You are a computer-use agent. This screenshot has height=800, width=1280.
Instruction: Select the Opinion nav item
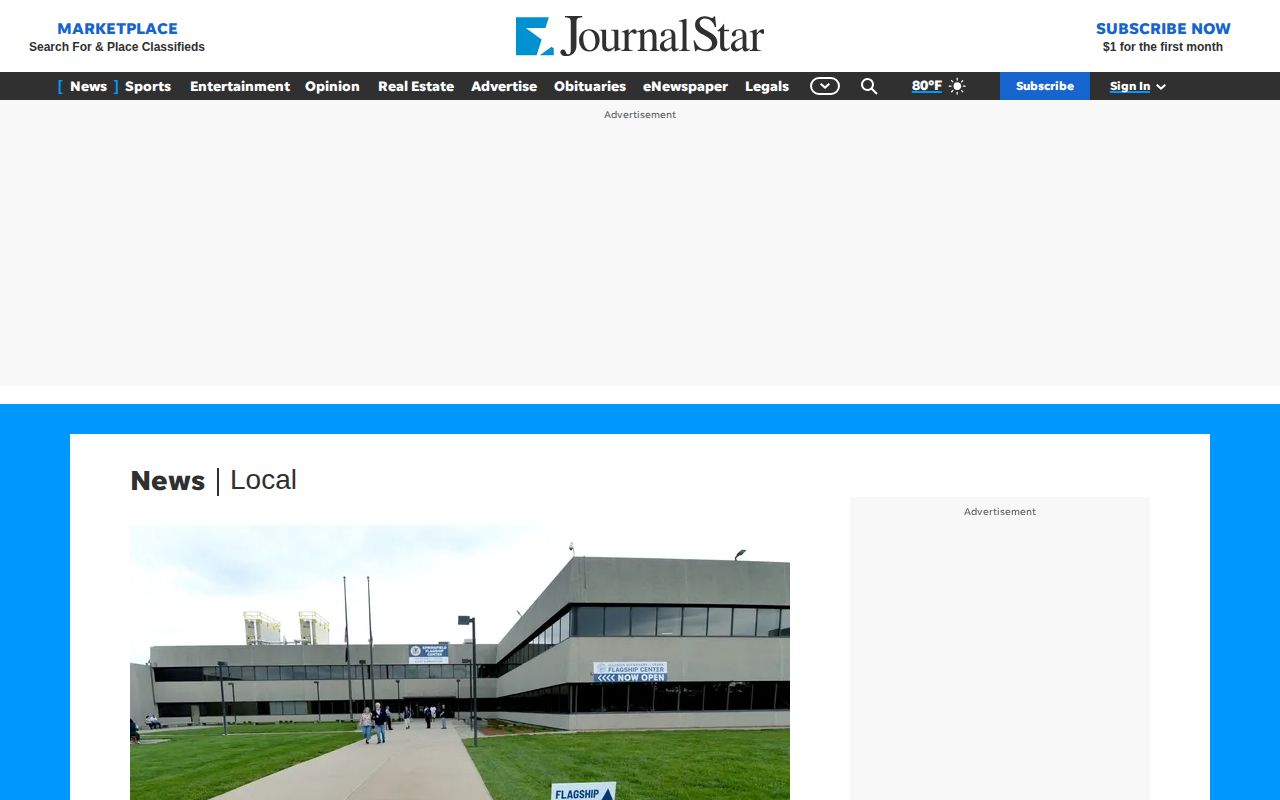coord(332,86)
